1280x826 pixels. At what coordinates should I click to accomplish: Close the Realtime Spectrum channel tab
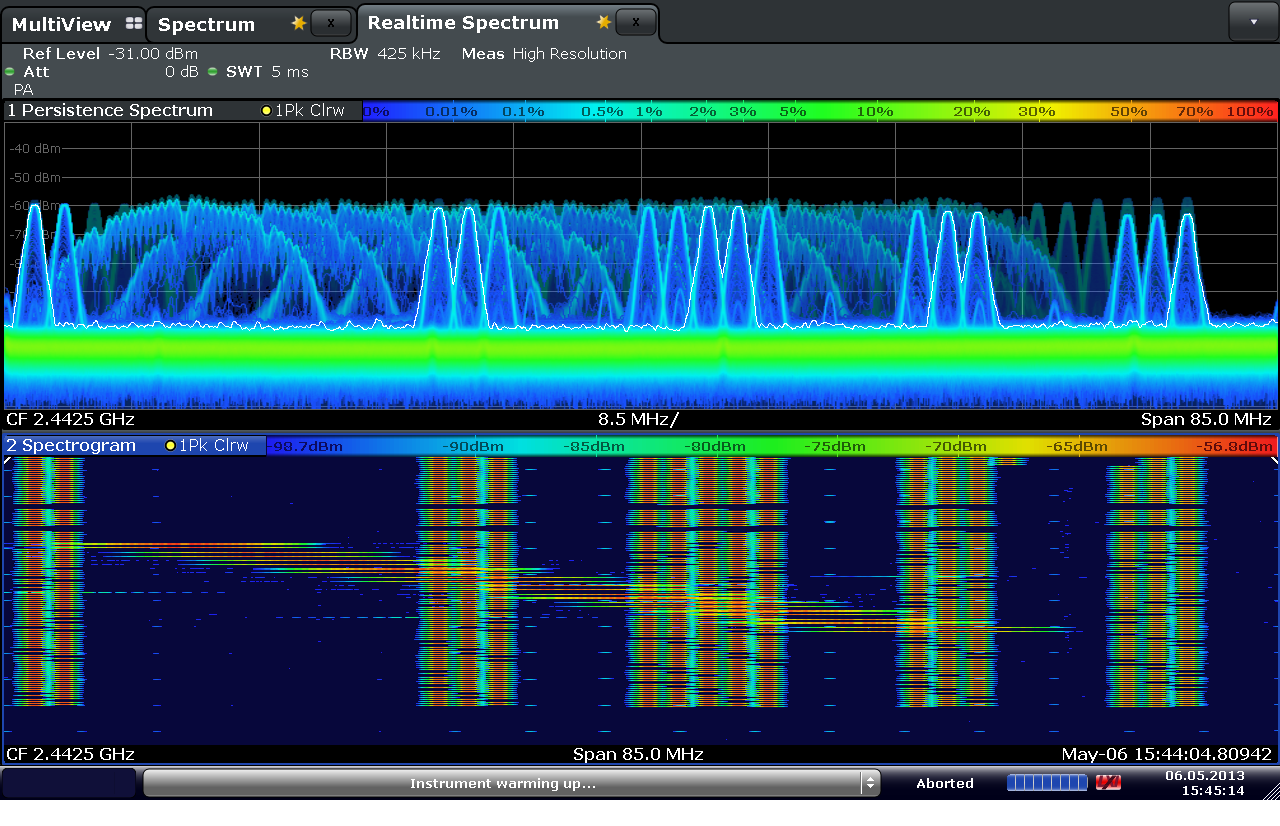636,21
